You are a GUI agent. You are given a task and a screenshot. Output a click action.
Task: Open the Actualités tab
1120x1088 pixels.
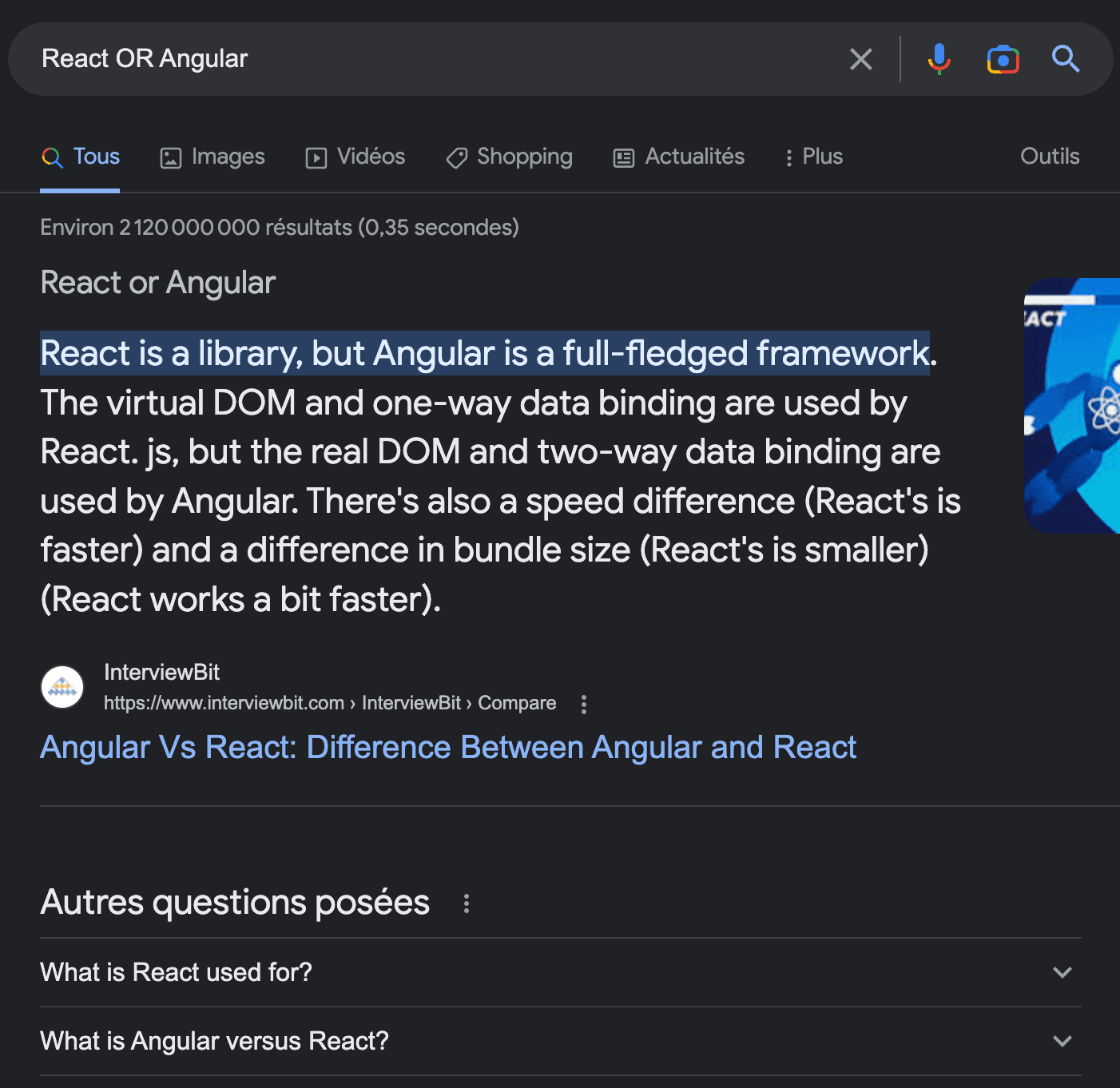[x=679, y=157]
